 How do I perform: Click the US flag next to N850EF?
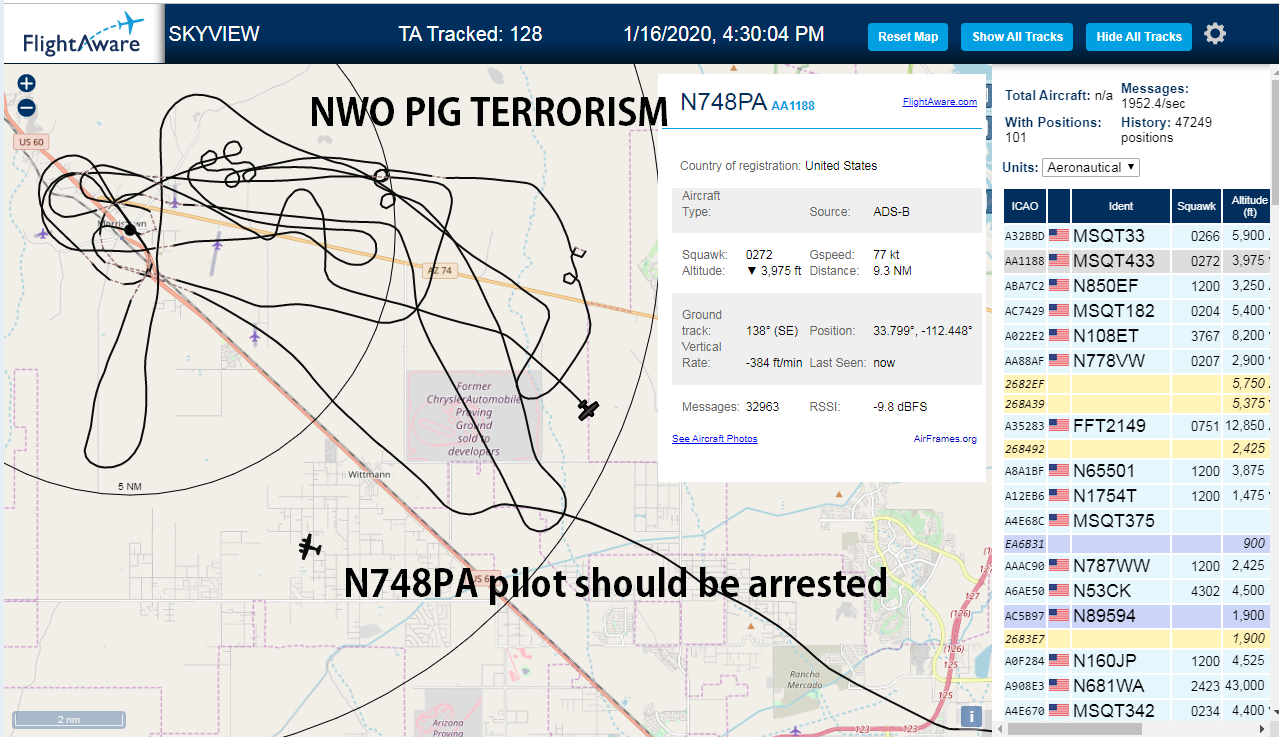(x=1058, y=286)
